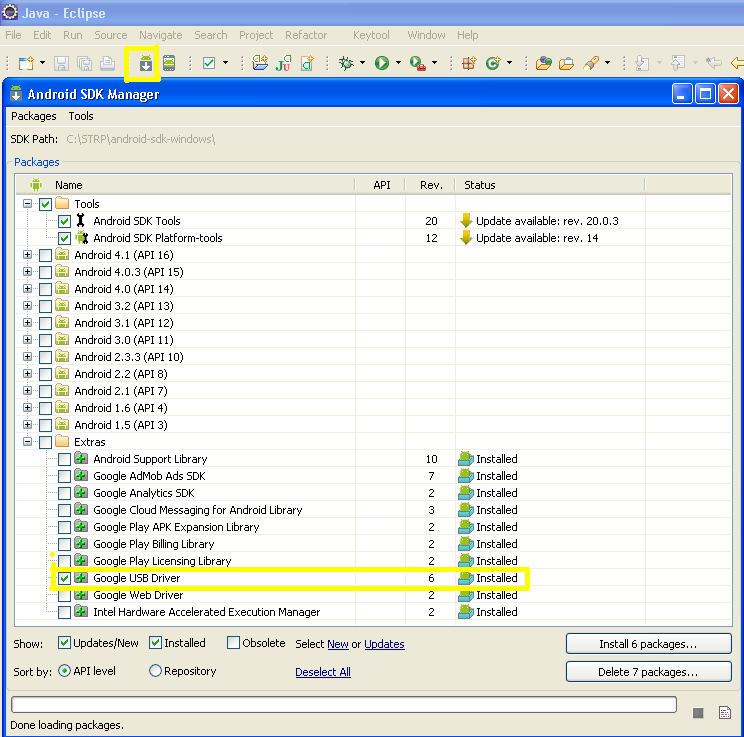Click the Run External Tools icon
This screenshot has height=737, width=744.
click(418, 63)
